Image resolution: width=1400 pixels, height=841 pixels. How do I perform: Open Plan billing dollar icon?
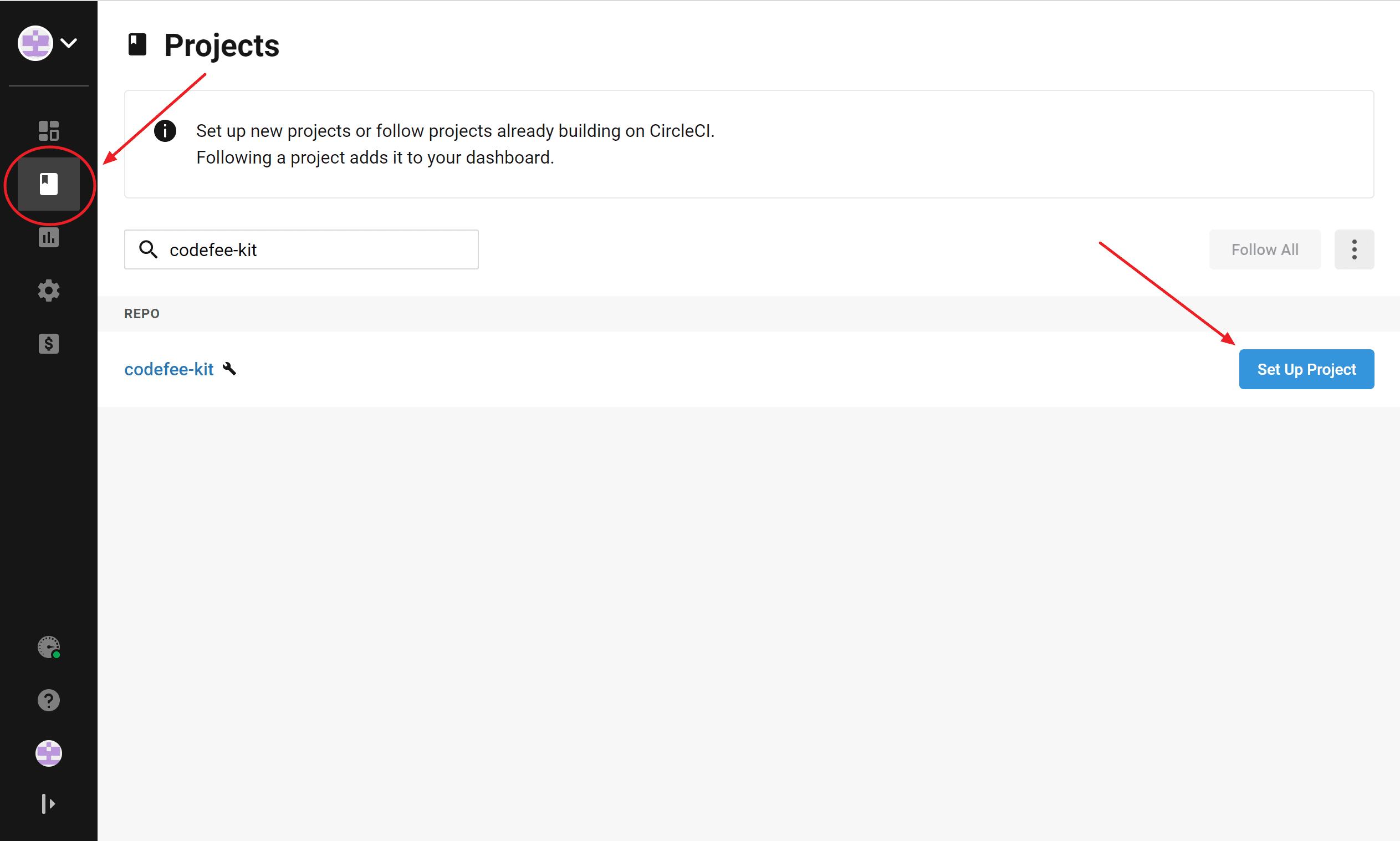49,343
